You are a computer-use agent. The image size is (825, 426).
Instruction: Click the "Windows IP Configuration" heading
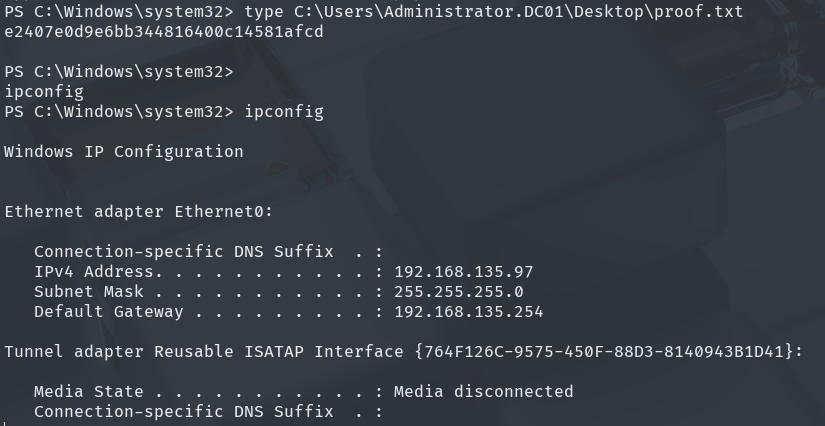[124, 152]
